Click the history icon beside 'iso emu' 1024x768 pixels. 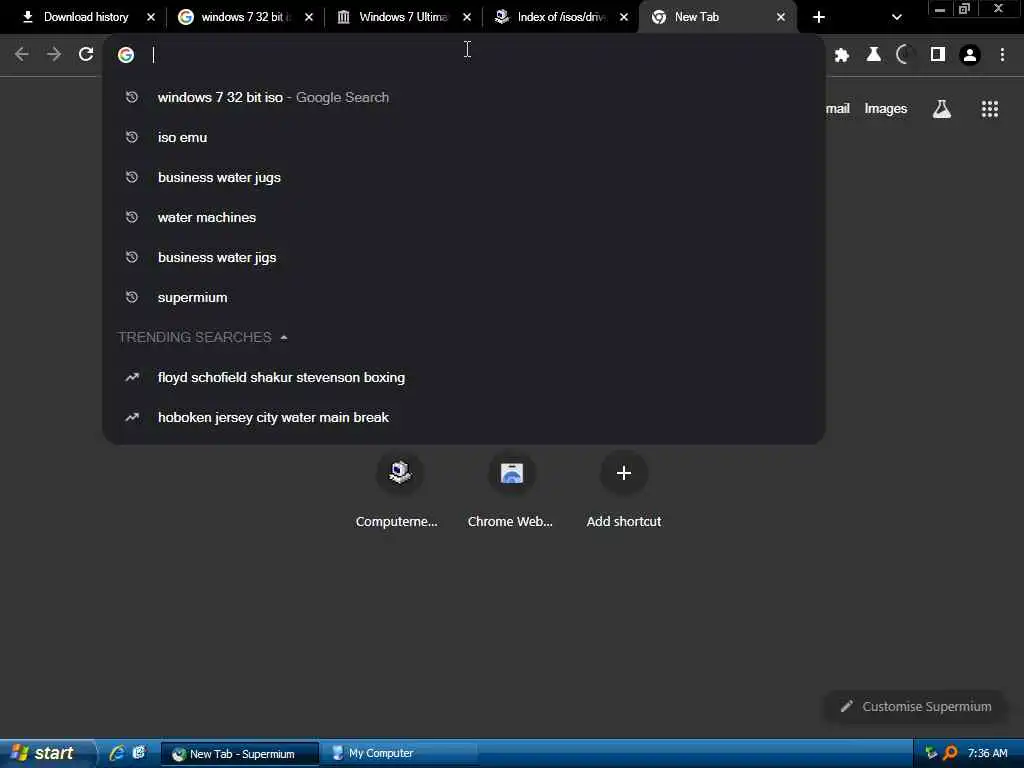point(132,137)
